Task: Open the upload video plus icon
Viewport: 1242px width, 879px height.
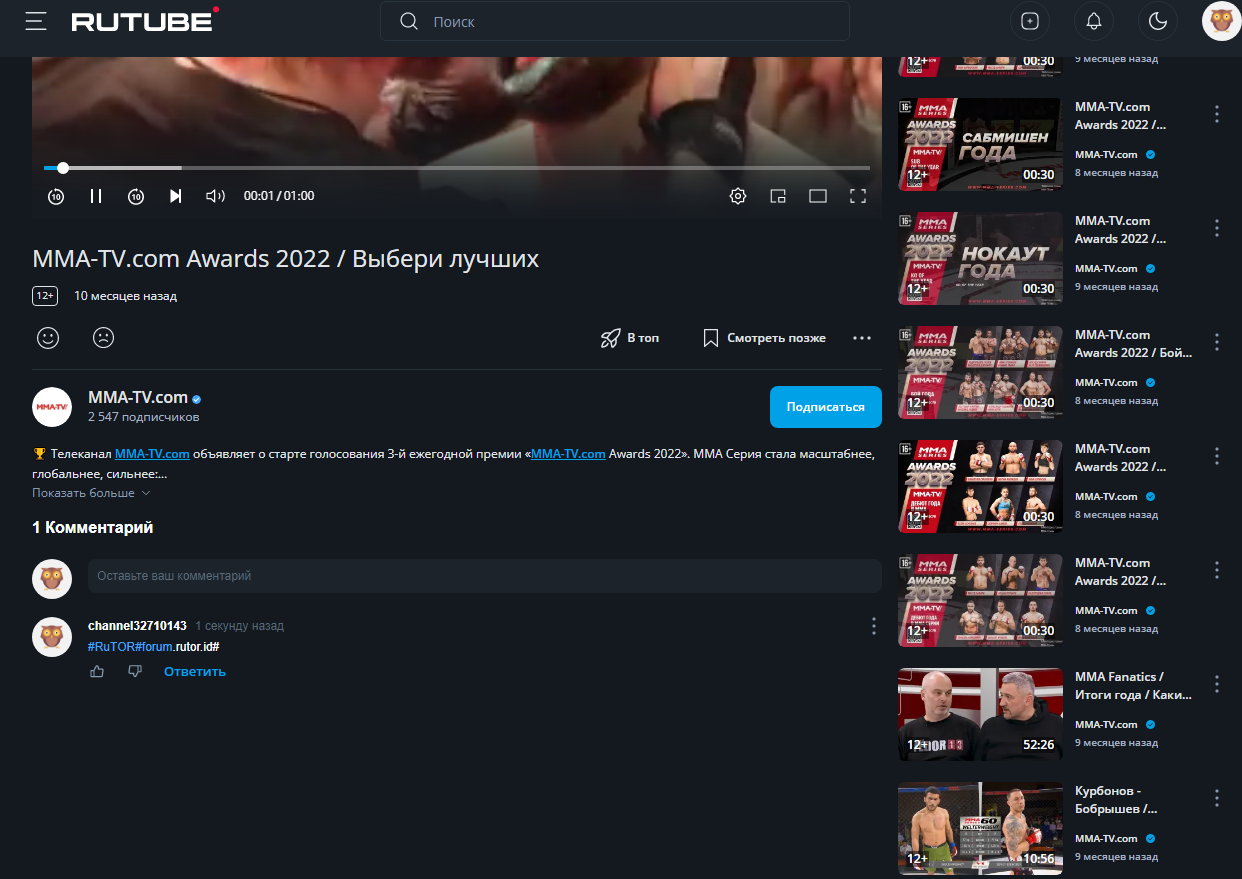Action: click(1030, 21)
